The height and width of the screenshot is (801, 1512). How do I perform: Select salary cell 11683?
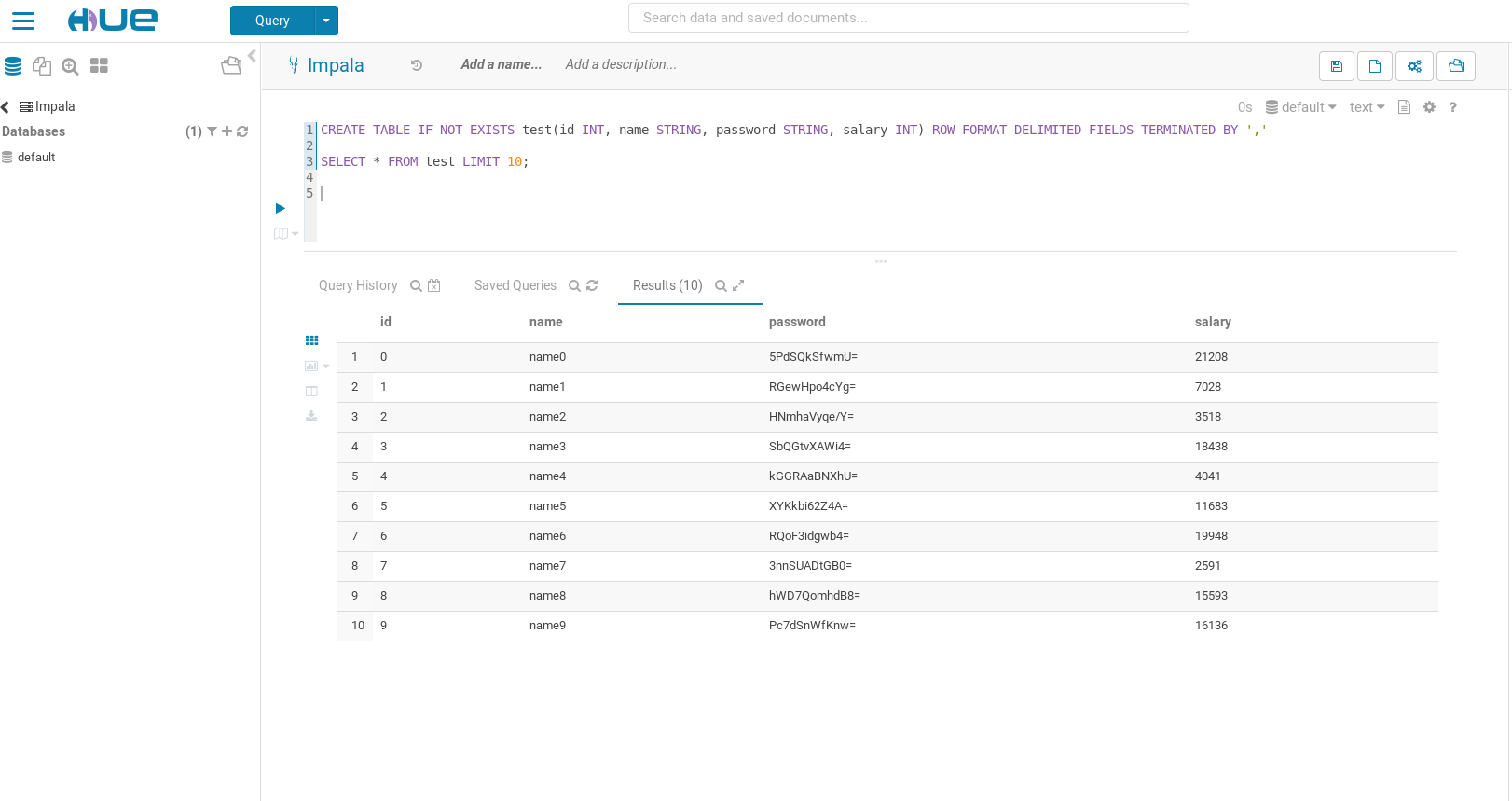click(1211, 506)
